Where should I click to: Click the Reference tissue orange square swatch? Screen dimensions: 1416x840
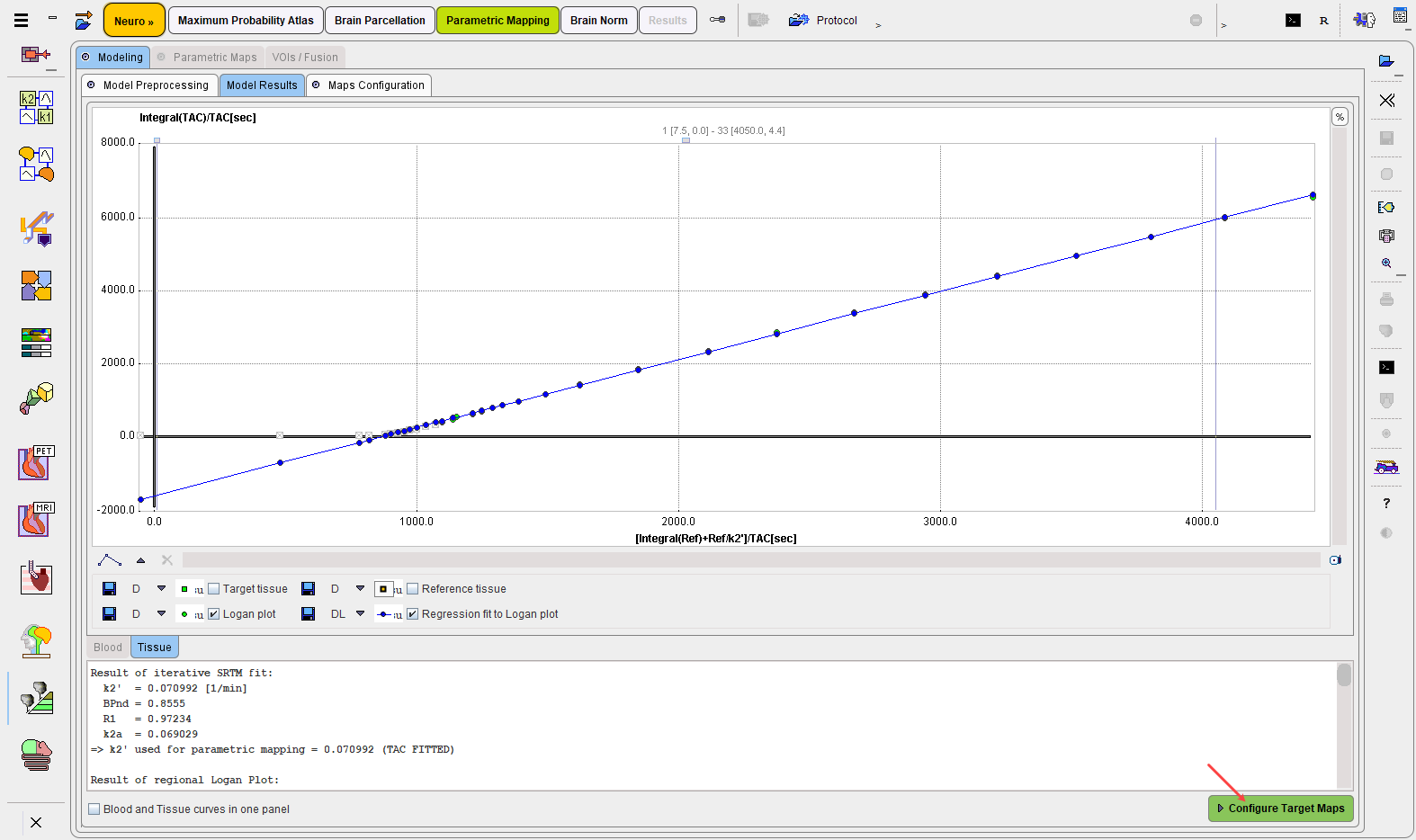click(x=383, y=589)
